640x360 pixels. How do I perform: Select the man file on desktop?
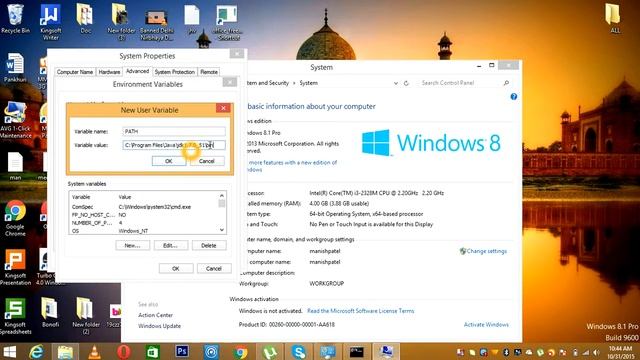(16, 166)
